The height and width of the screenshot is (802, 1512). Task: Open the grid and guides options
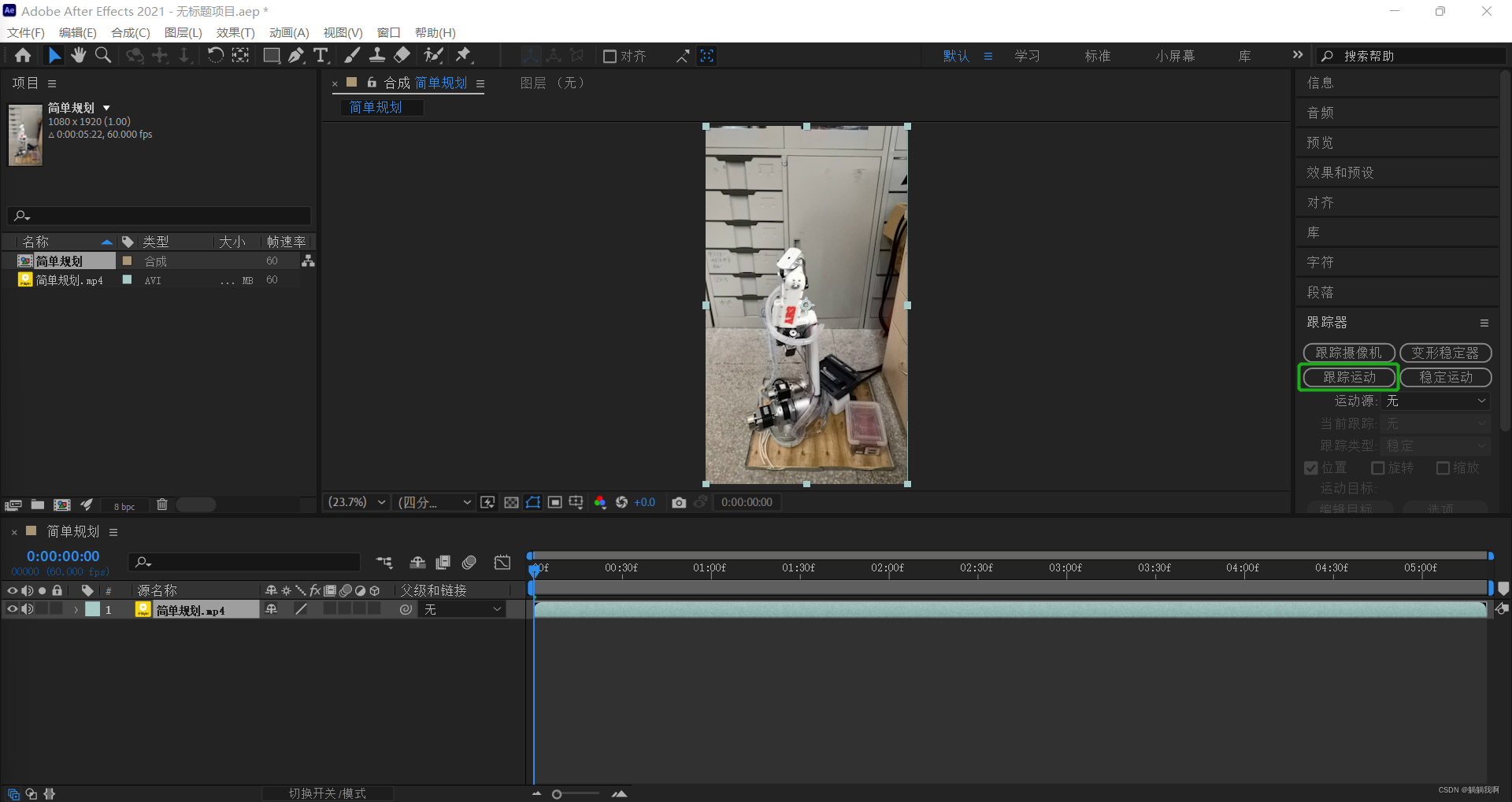576,502
